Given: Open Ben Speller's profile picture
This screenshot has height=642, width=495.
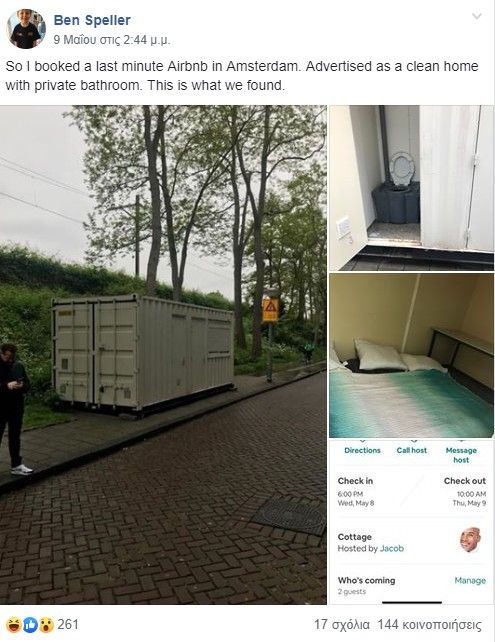Looking at the screenshot, I should tap(26, 29).
